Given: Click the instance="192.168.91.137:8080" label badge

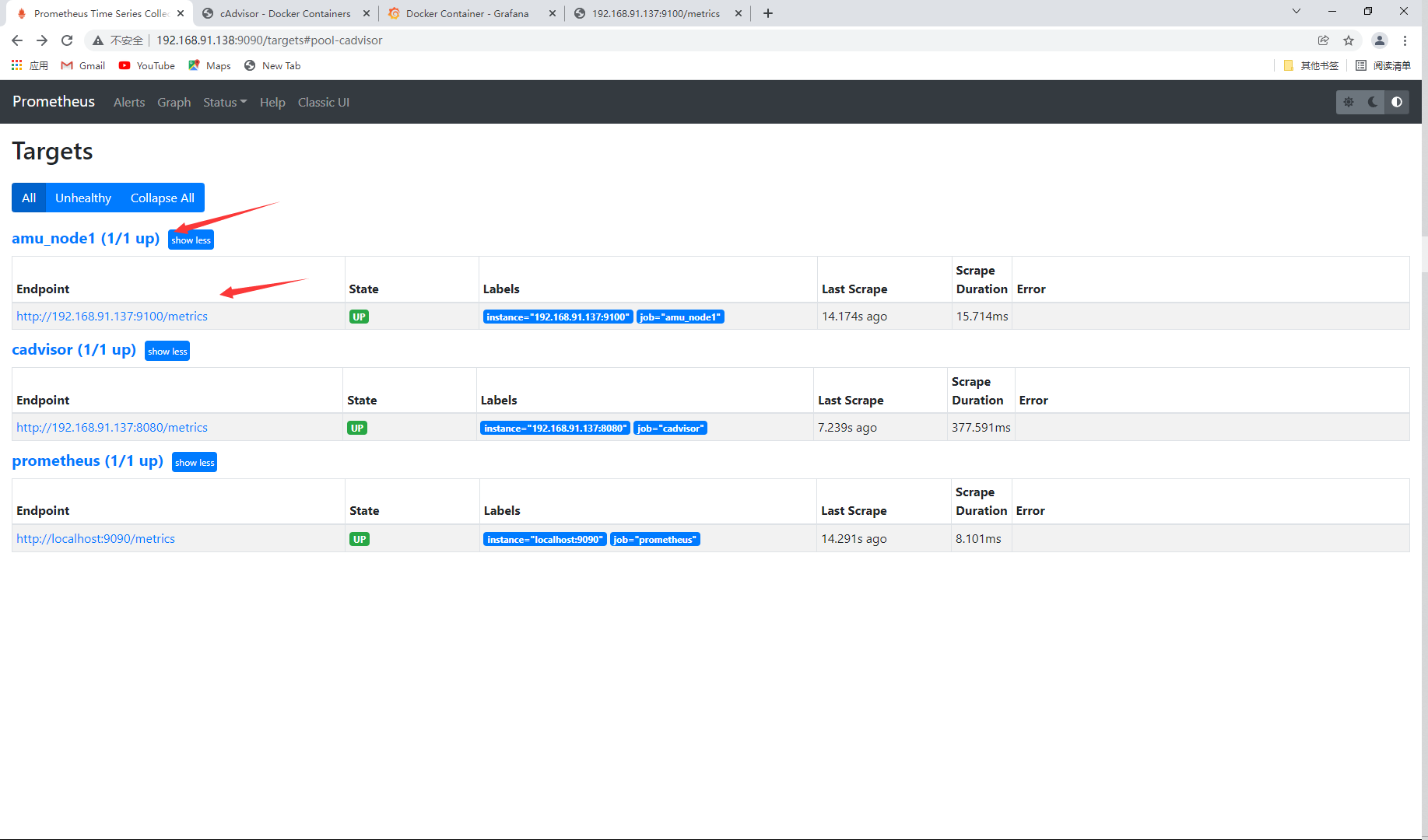Looking at the screenshot, I should (x=556, y=428).
